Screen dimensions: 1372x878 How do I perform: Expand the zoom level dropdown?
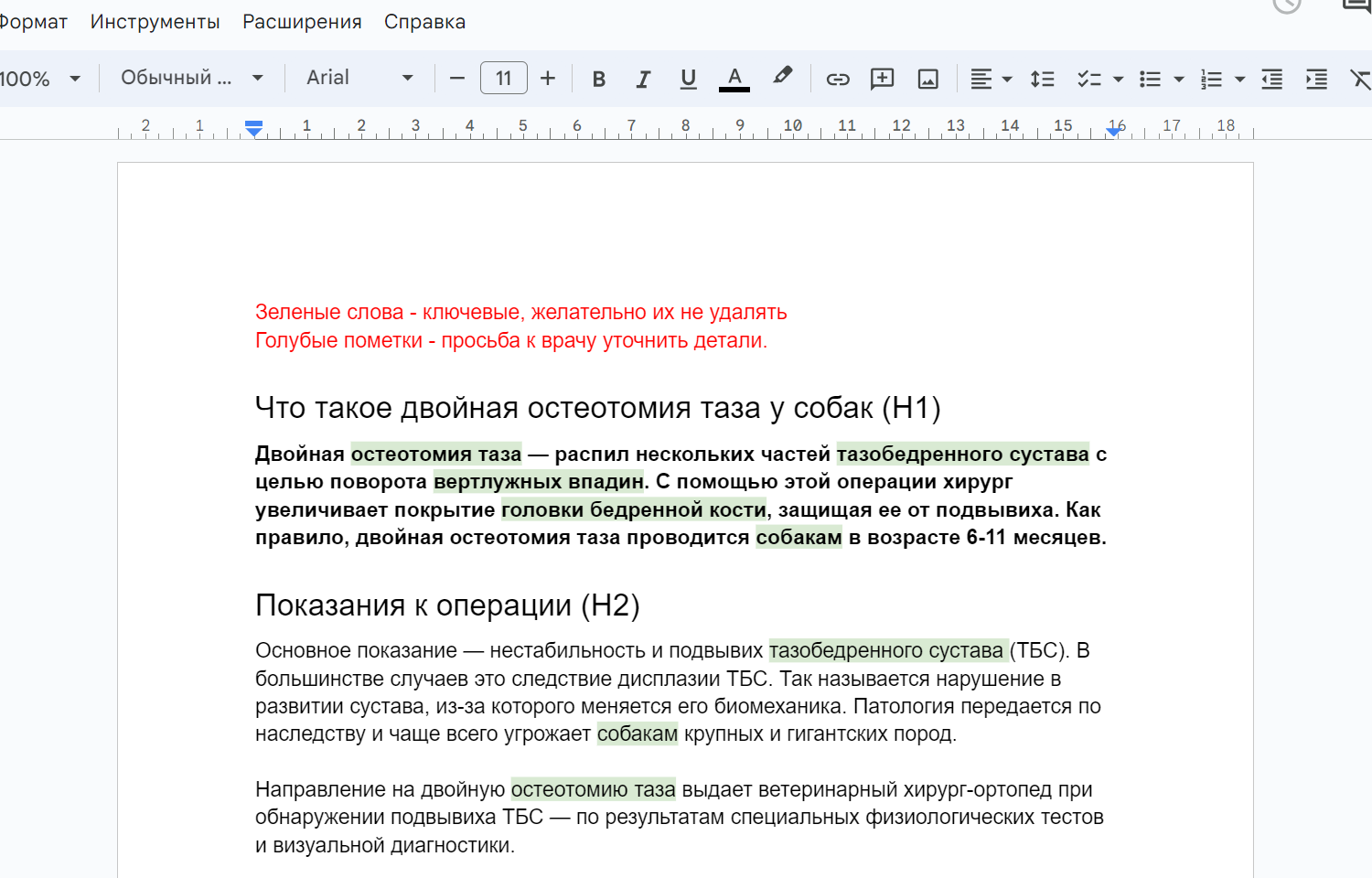coord(40,79)
